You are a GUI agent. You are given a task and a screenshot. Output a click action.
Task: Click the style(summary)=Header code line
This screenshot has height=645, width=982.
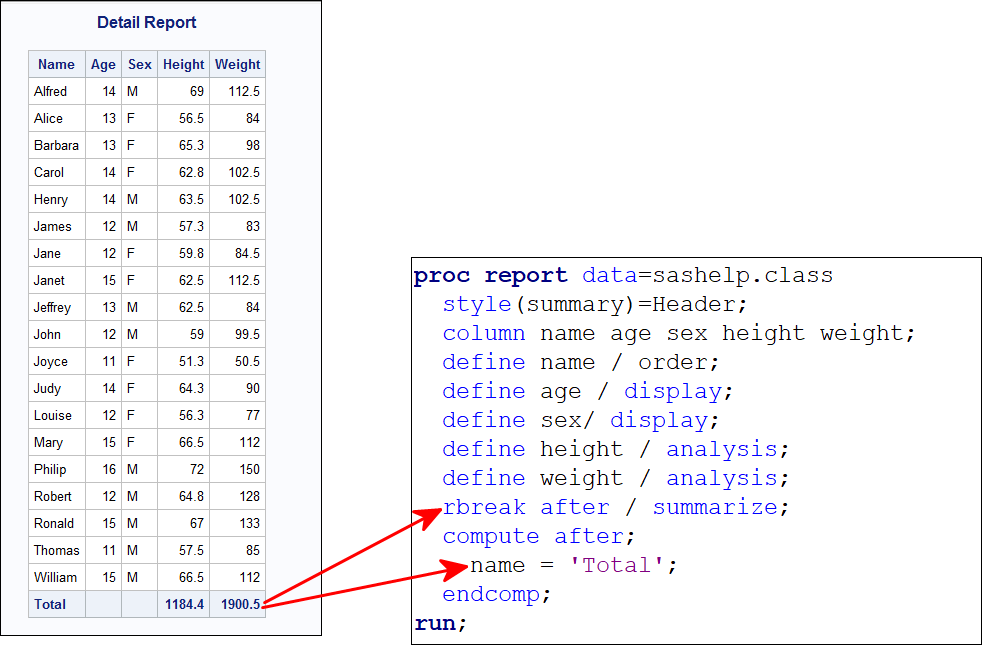pos(595,305)
